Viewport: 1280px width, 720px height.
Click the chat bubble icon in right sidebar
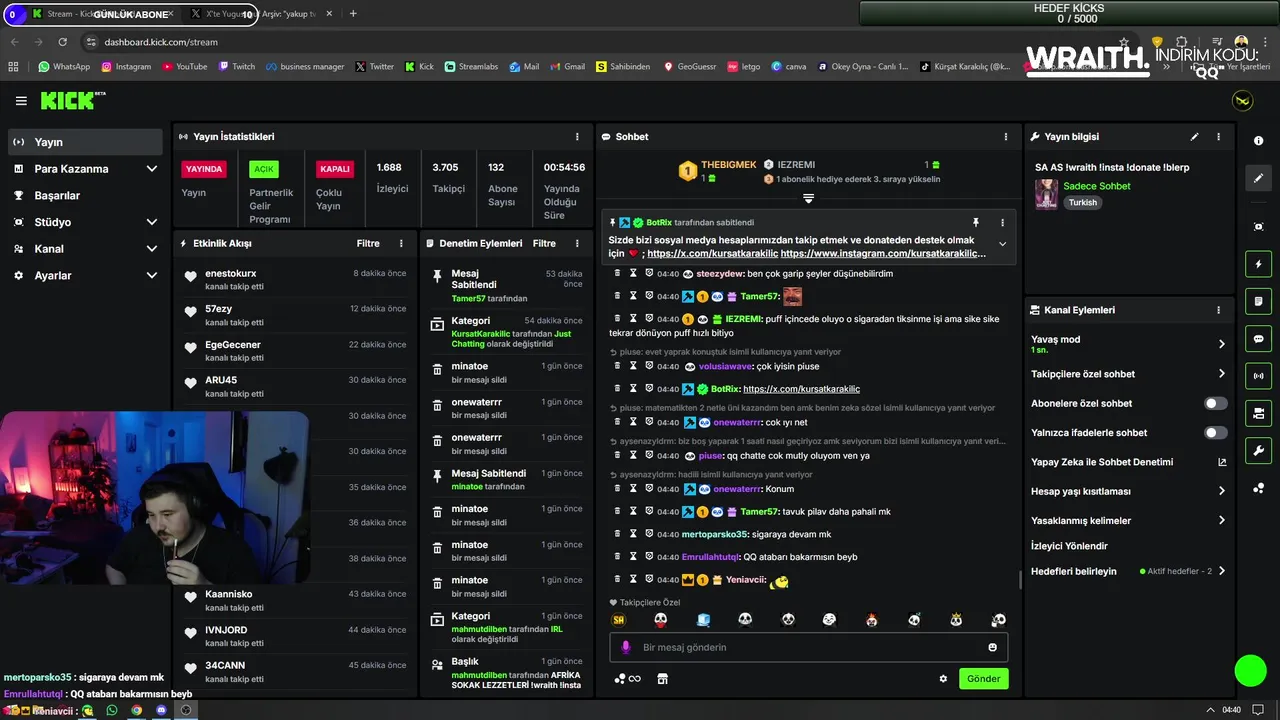click(1259, 338)
